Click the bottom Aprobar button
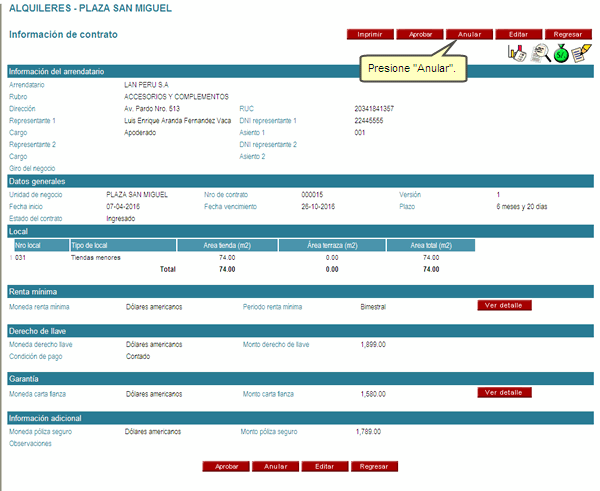 227,466
